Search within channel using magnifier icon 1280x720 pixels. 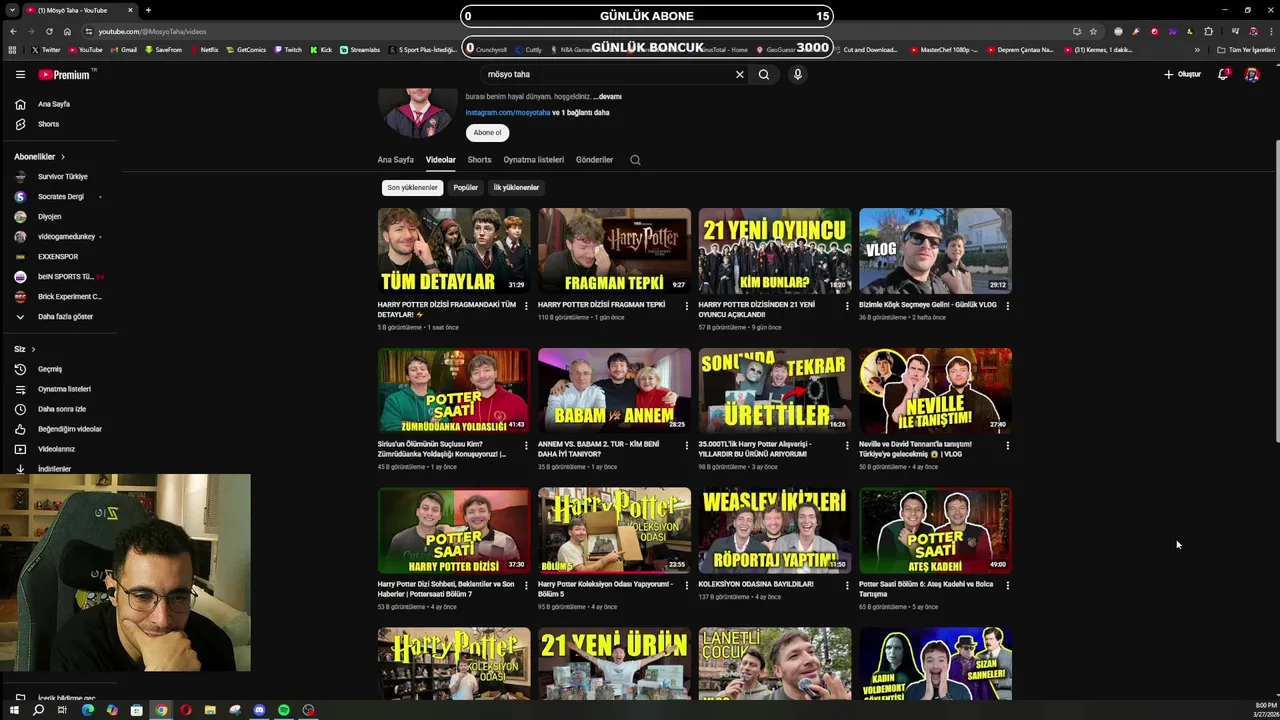(635, 160)
